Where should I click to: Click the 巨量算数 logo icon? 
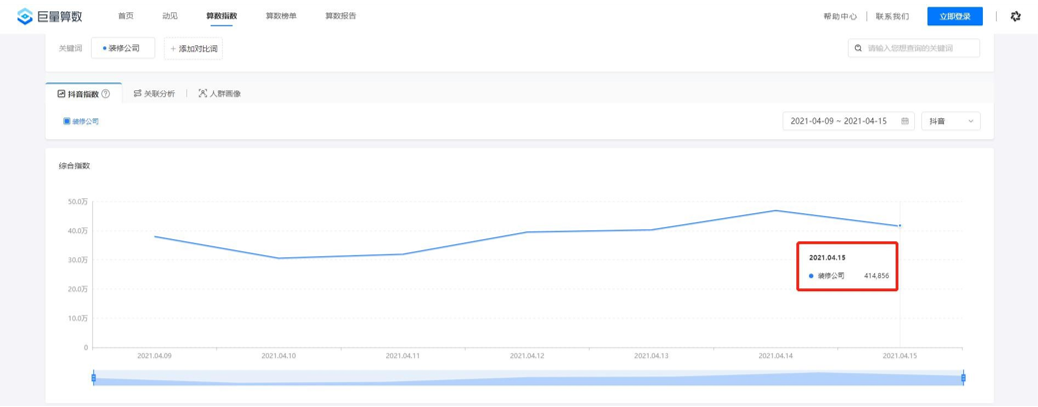(25, 16)
